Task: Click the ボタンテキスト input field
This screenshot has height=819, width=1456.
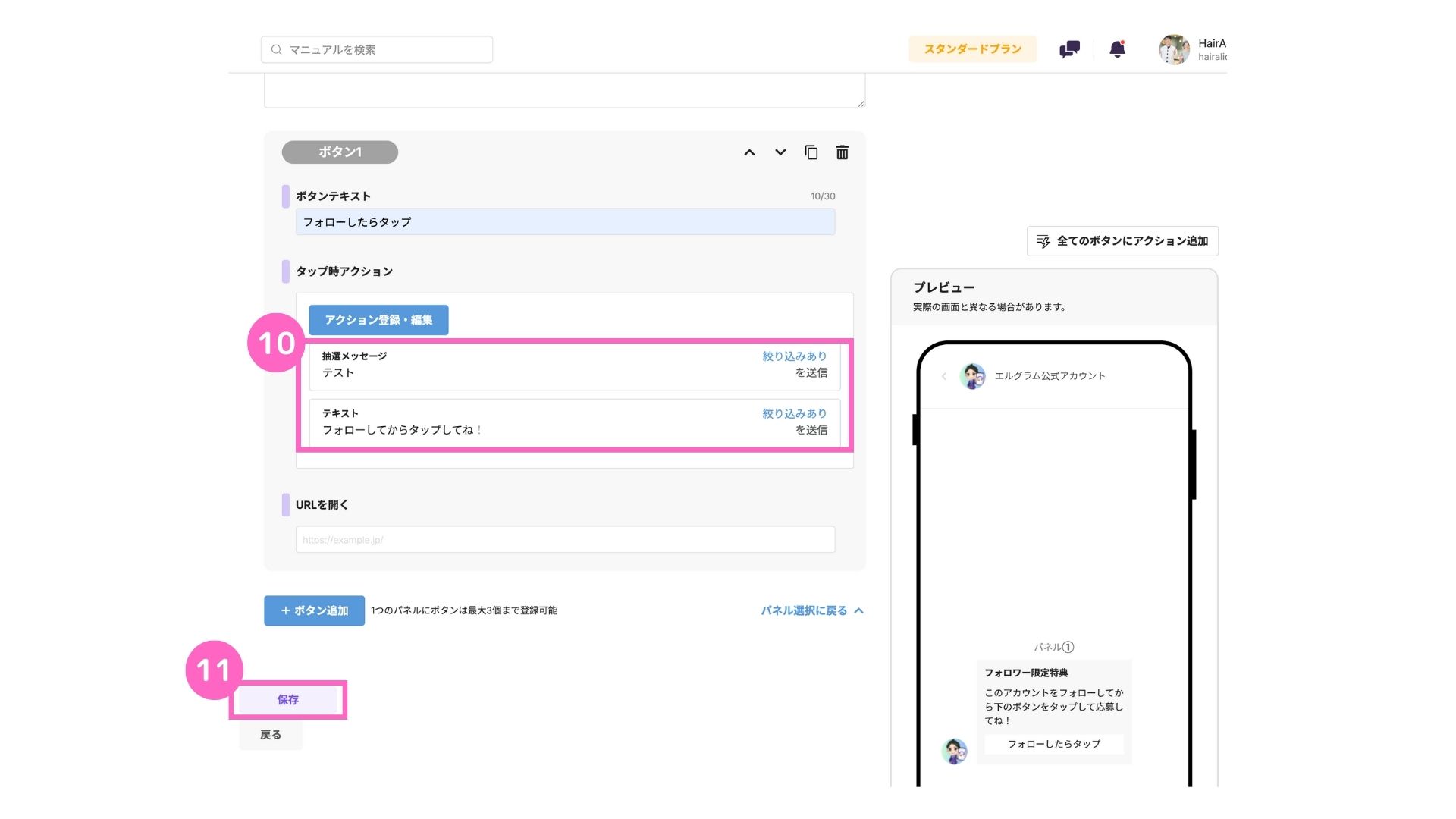Action: click(565, 222)
